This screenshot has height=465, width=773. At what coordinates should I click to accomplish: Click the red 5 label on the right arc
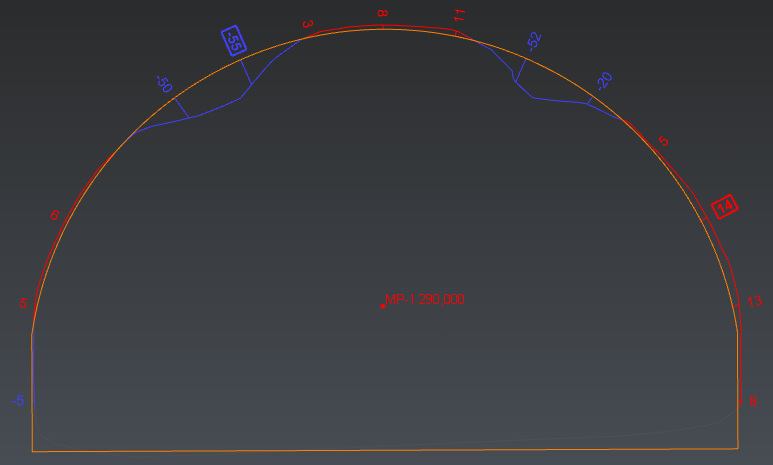pyautogui.click(x=661, y=141)
